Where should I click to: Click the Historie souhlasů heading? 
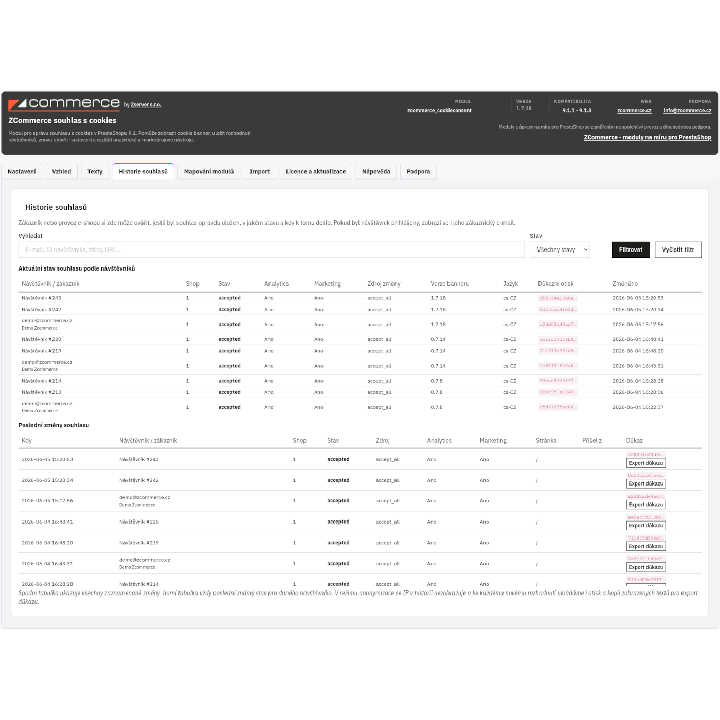tap(56, 207)
